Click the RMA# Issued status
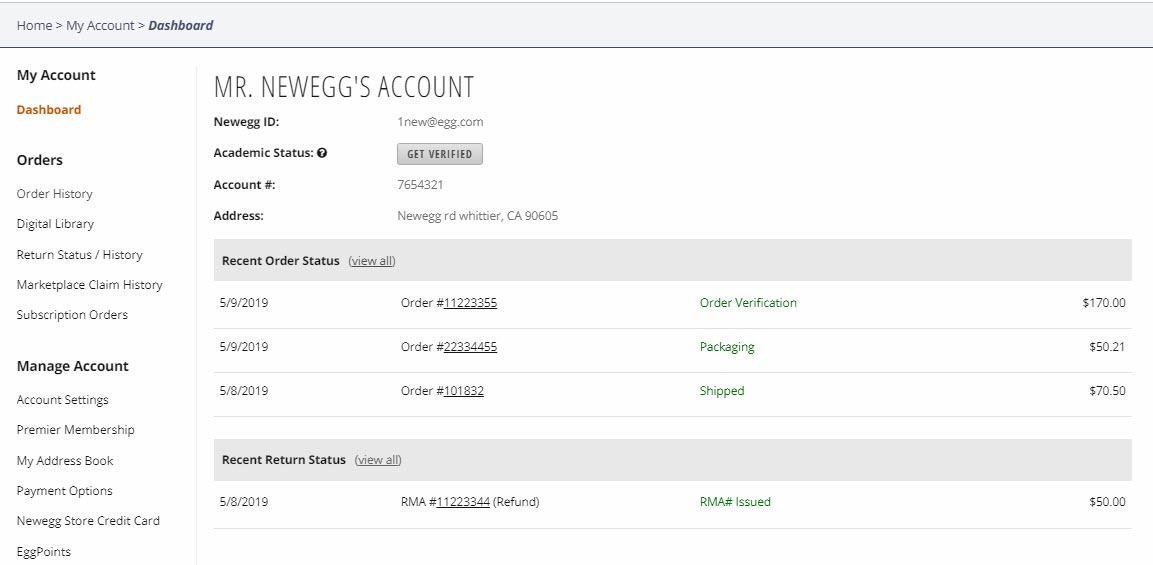1153x565 pixels. 735,502
